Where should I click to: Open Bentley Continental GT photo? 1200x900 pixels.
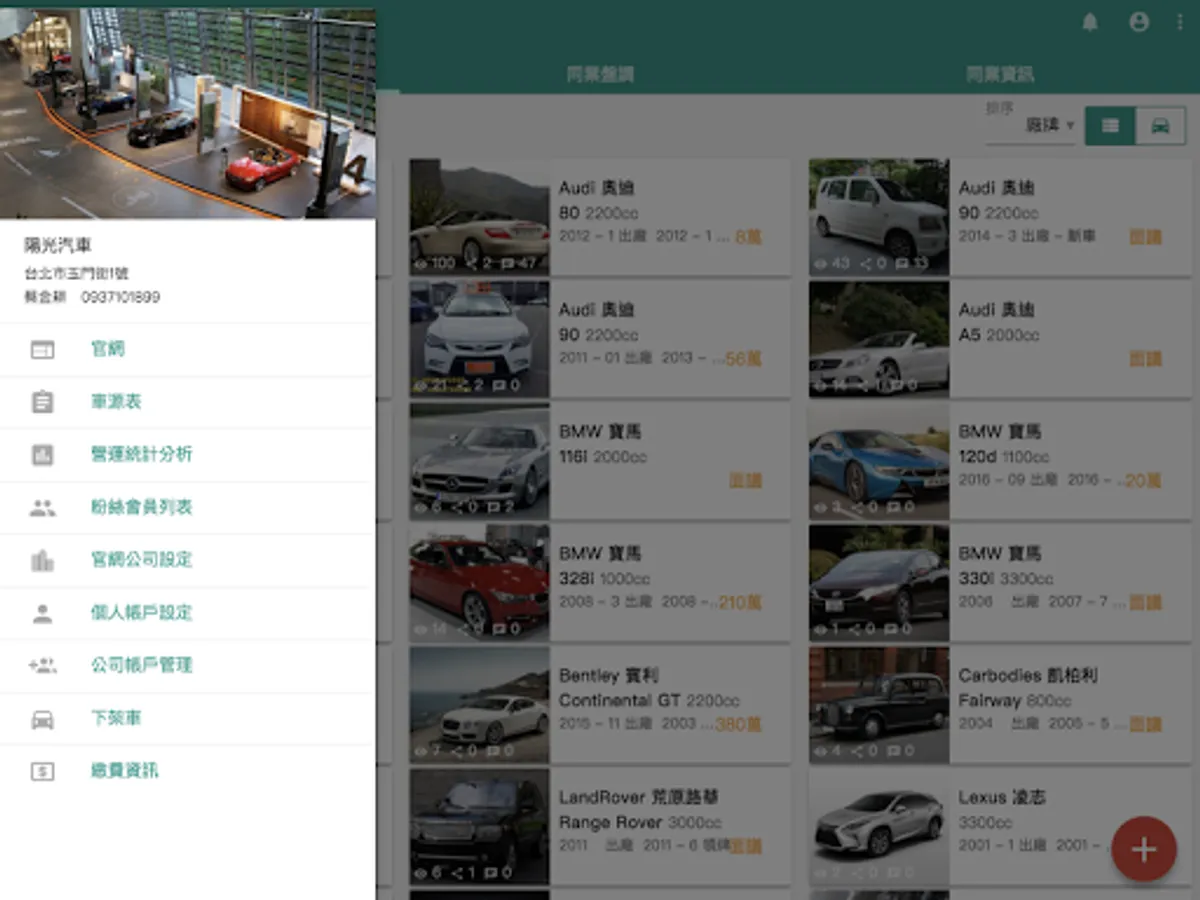click(479, 705)
